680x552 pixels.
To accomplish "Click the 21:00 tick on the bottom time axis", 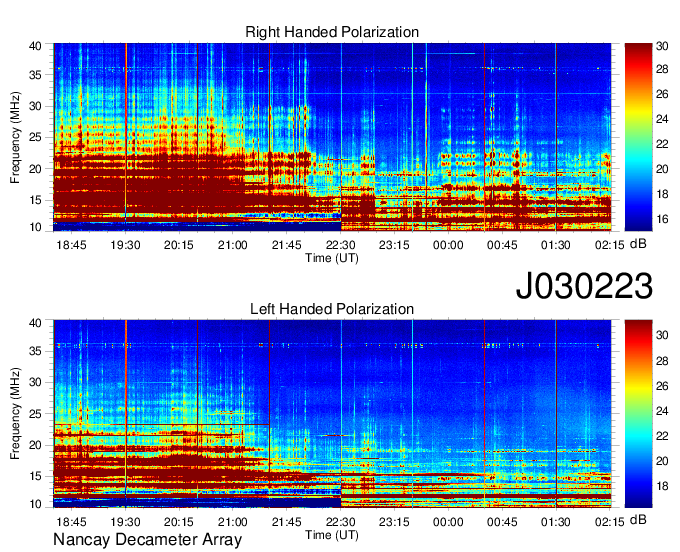I will coord(232,523).
